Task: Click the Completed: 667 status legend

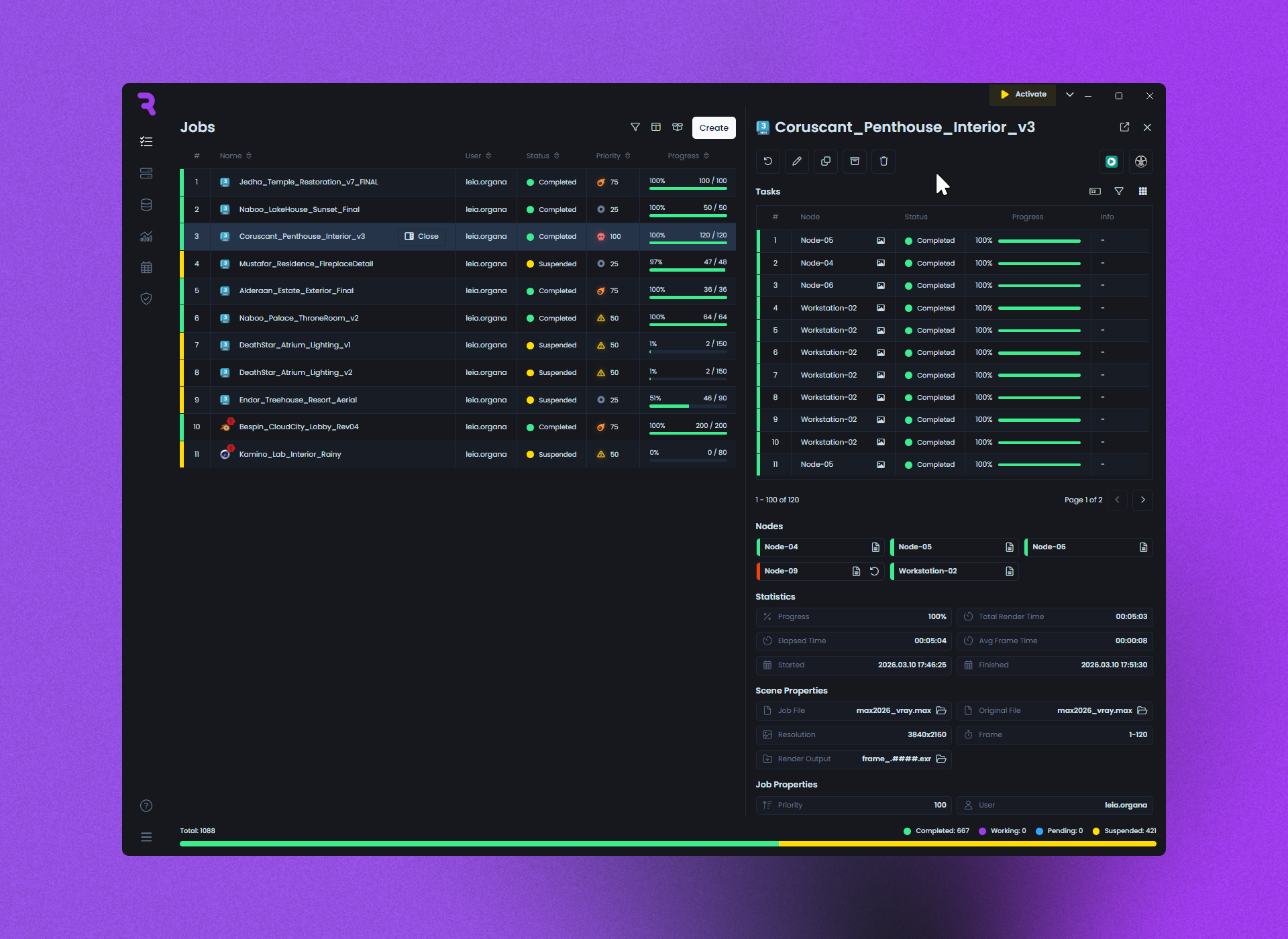Action: tap(936, 831)
